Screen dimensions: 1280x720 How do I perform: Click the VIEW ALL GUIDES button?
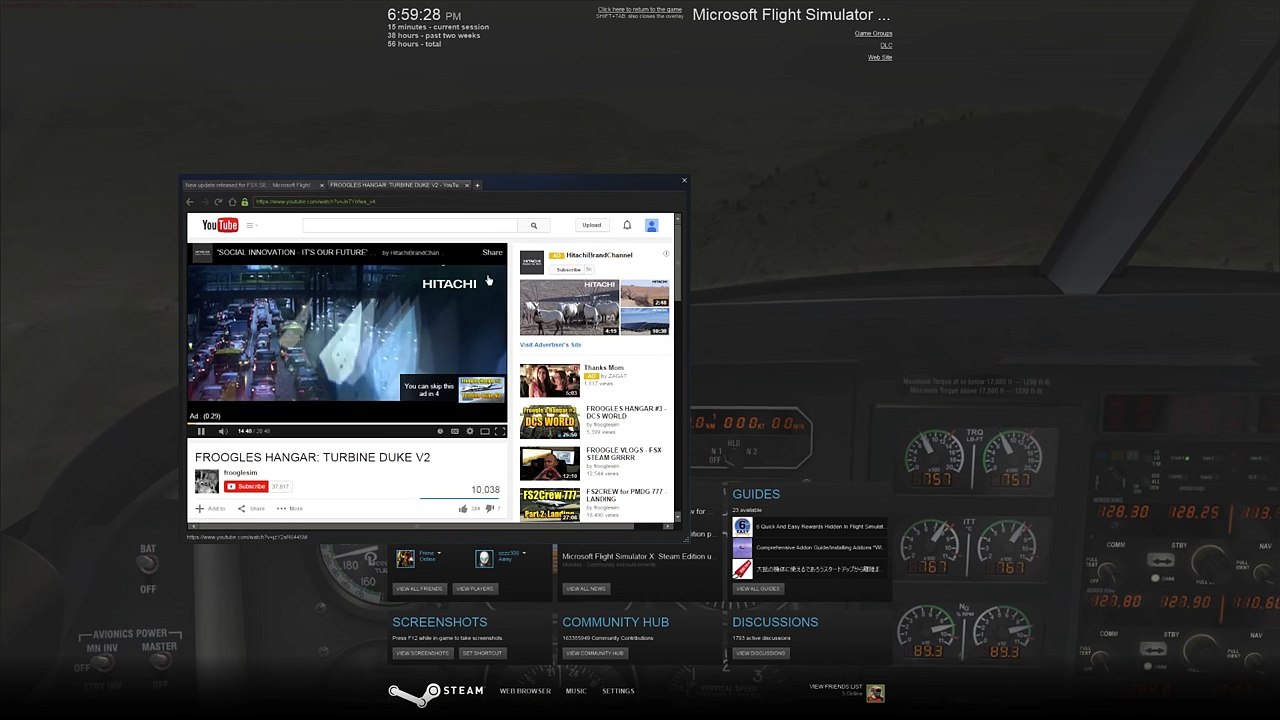tap(758, 589)
